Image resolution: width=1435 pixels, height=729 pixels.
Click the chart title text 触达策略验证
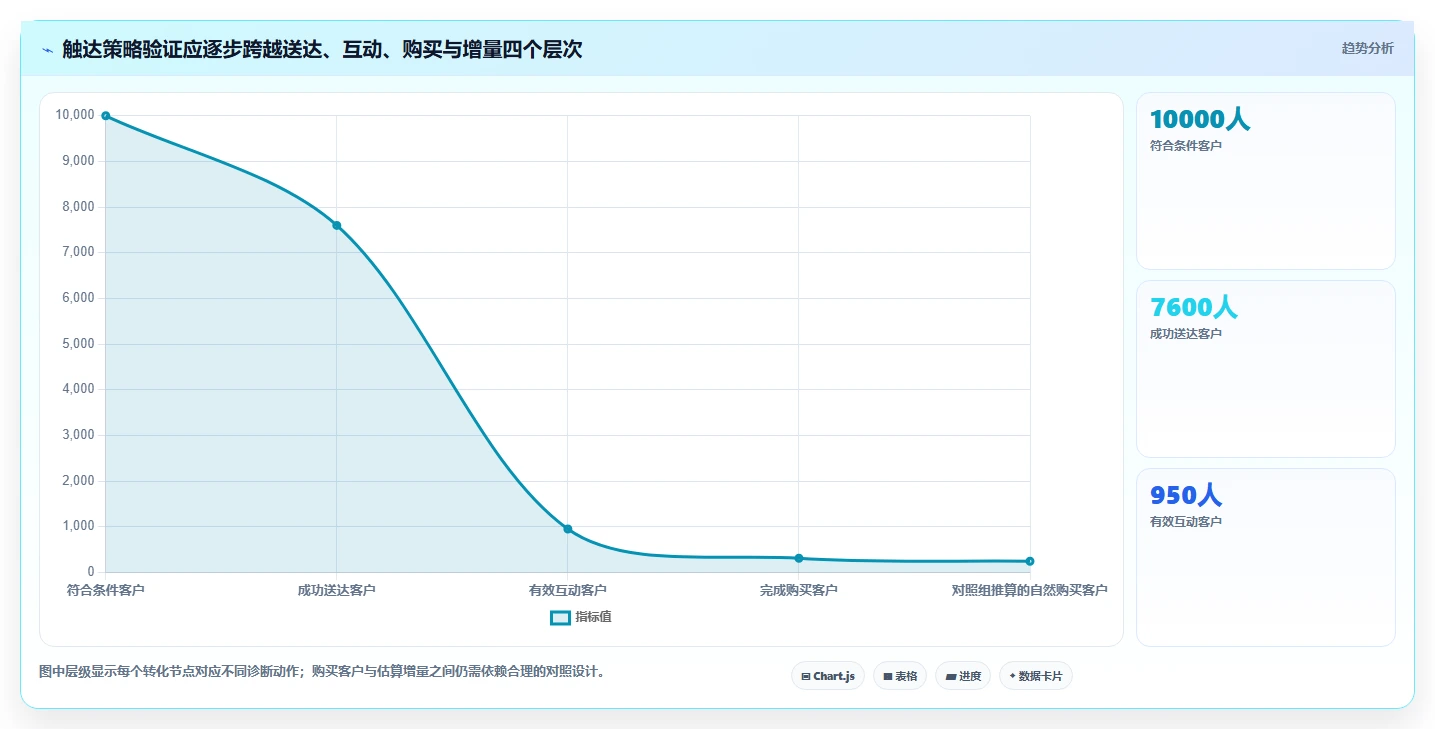pyautogui.click(x=122, y=50)
